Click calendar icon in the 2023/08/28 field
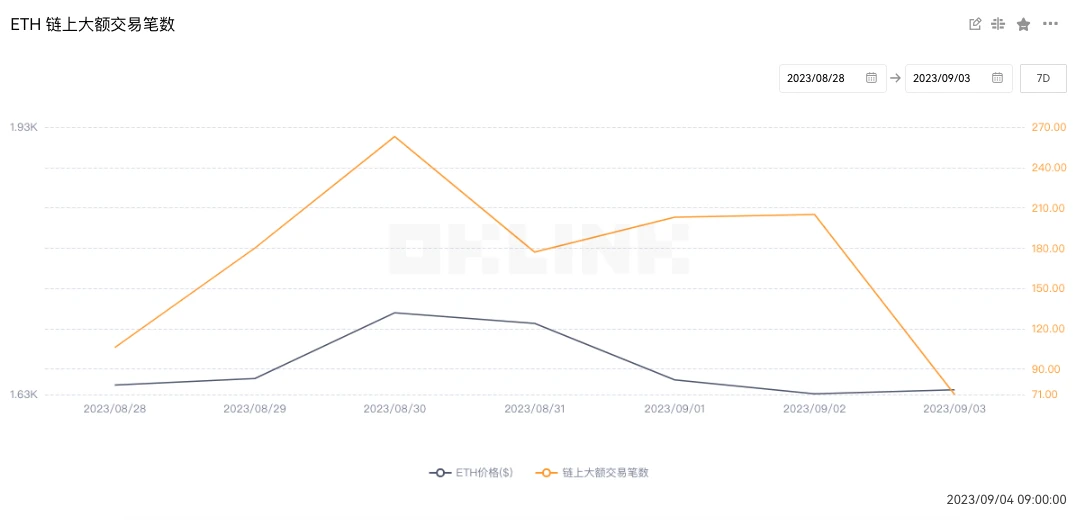Viewport: 1081px width, 520px height. [871, 78]
